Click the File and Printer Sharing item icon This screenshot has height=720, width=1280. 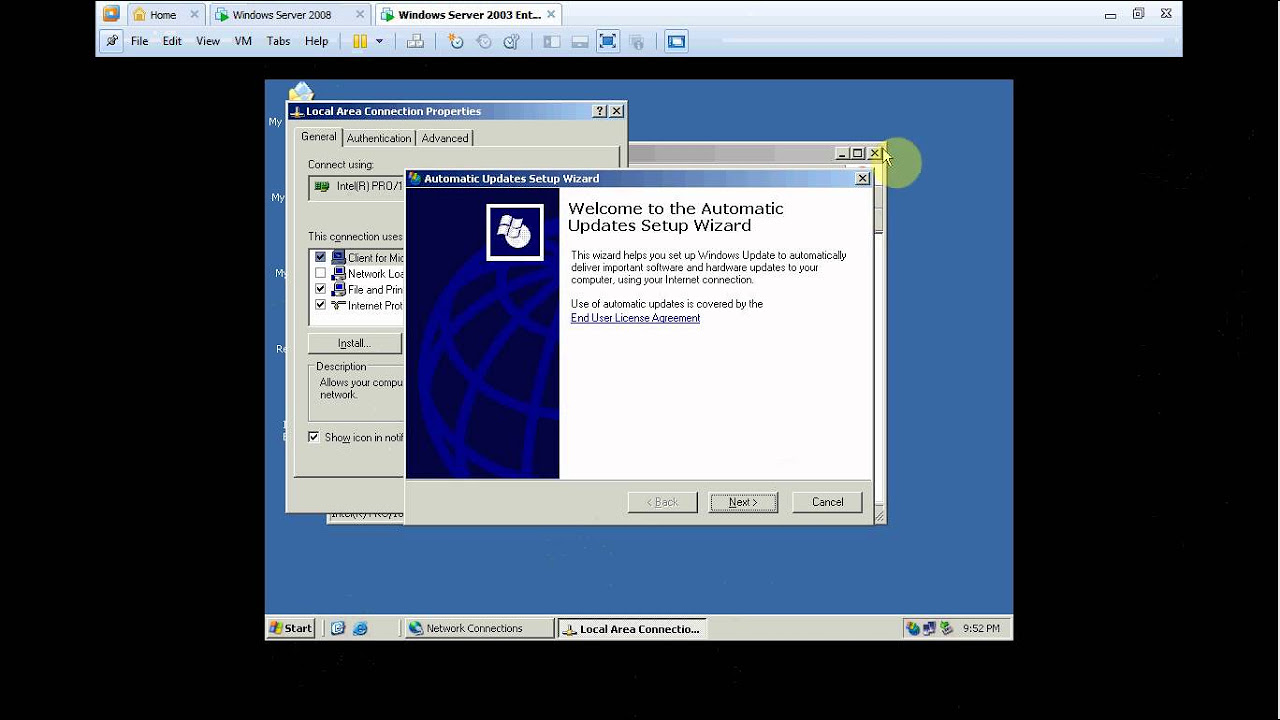click(338, 289)
